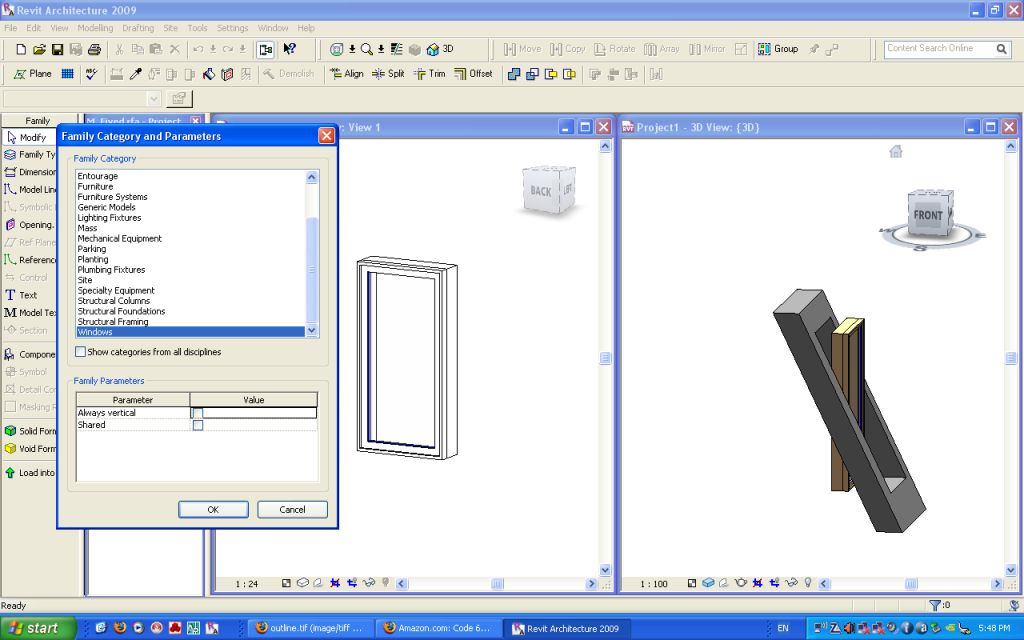
Task: Activate the Offset tool
Action: click(473, 74)
